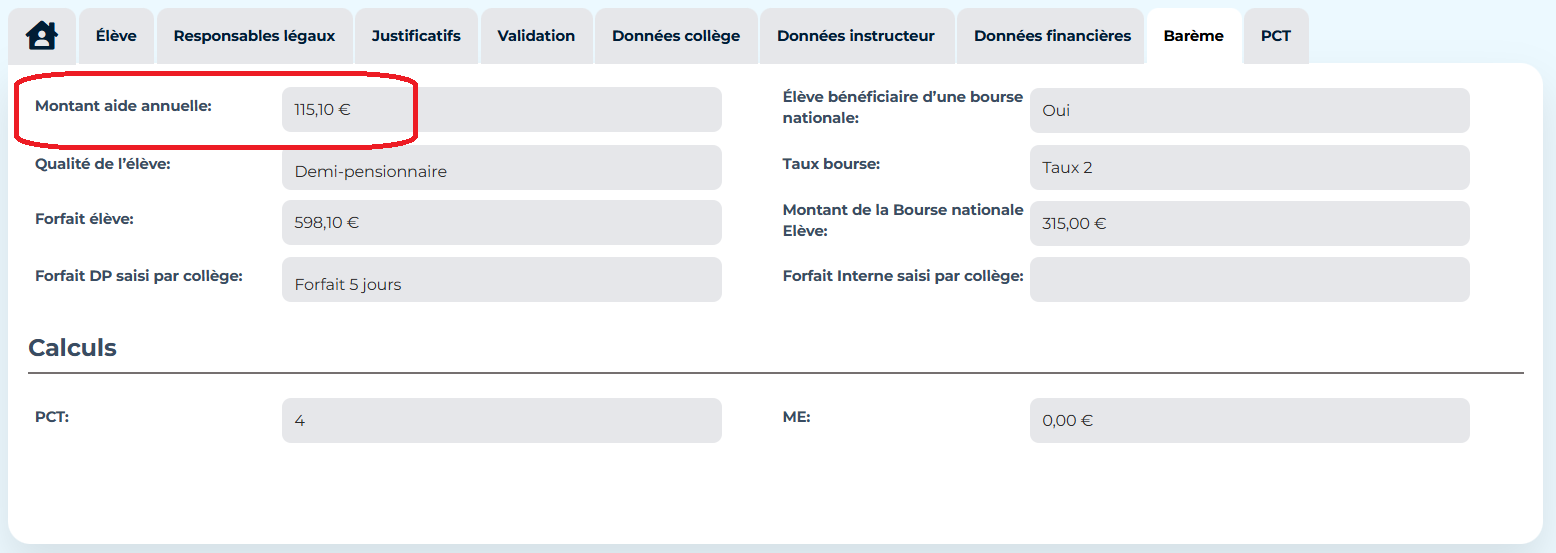Click the empty Forfait Interne field
This screenshot has width=1556, height=553.
pos(1249,280)
